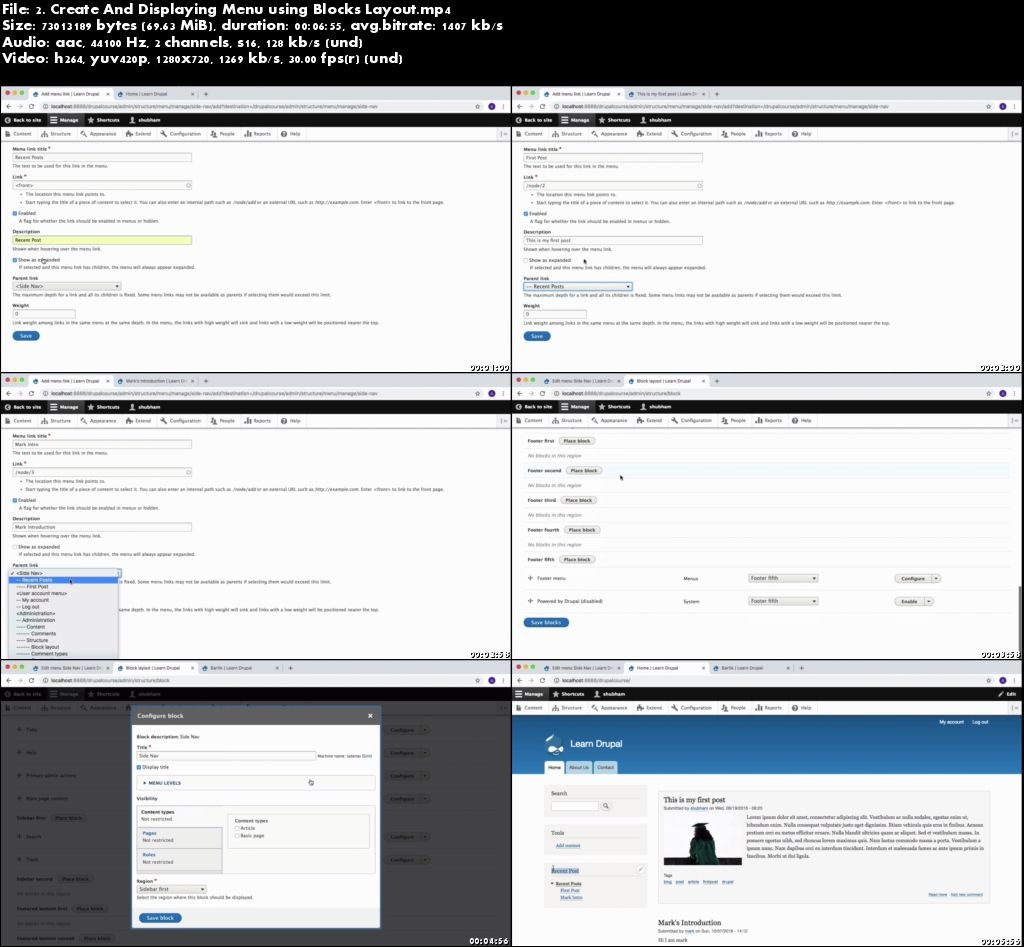Click the drag handle of the Powered by Drupal row
Viewport: 1024px width, 947px height.
click(530, 601)
